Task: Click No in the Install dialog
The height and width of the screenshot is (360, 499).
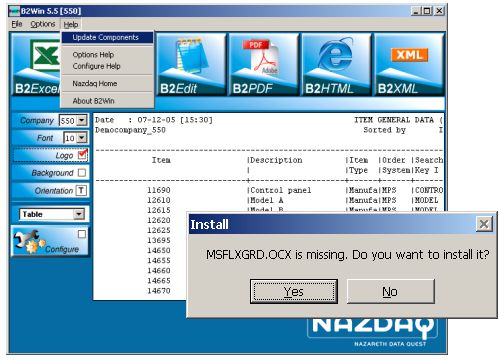Action: point(391,291)
